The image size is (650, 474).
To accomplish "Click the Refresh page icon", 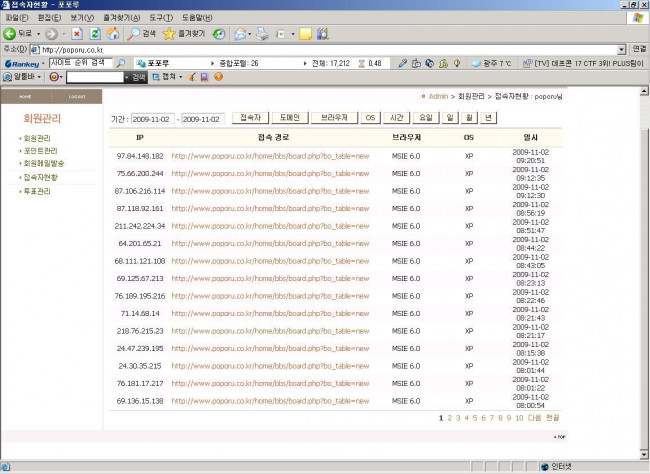I will [x=93, y=33].
